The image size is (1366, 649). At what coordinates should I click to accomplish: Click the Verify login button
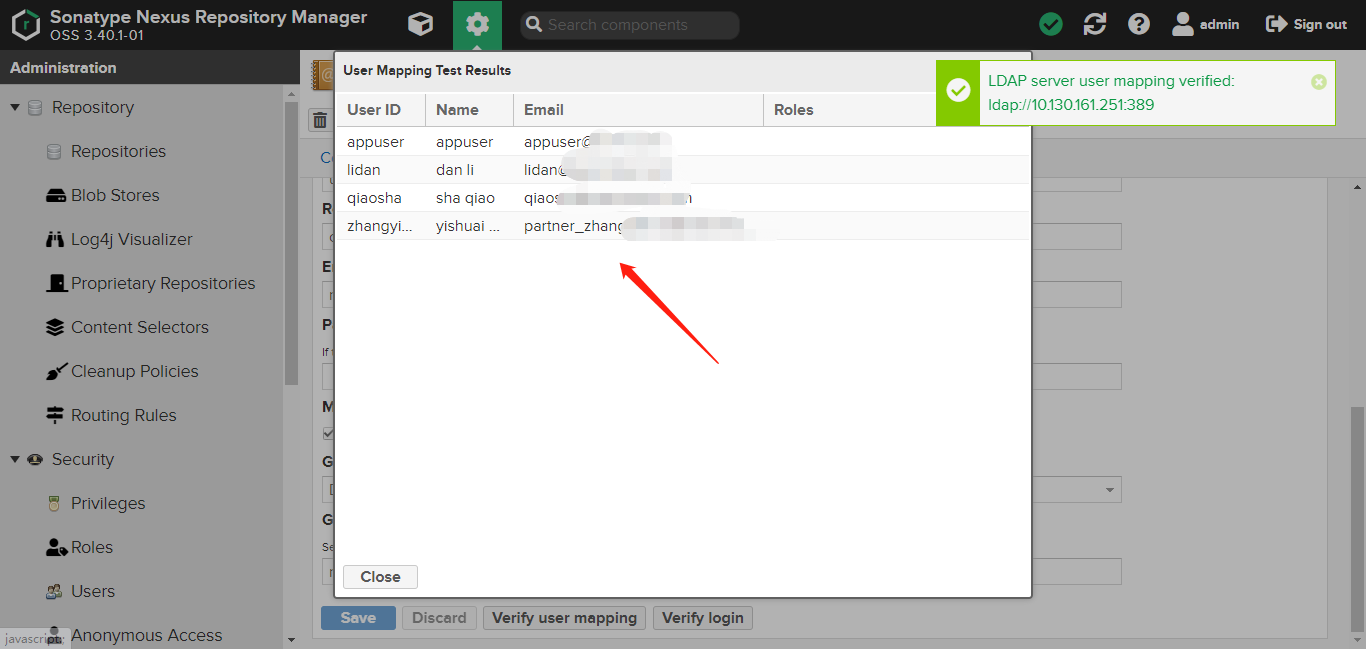pyautogui.click(x=702, y=618)
